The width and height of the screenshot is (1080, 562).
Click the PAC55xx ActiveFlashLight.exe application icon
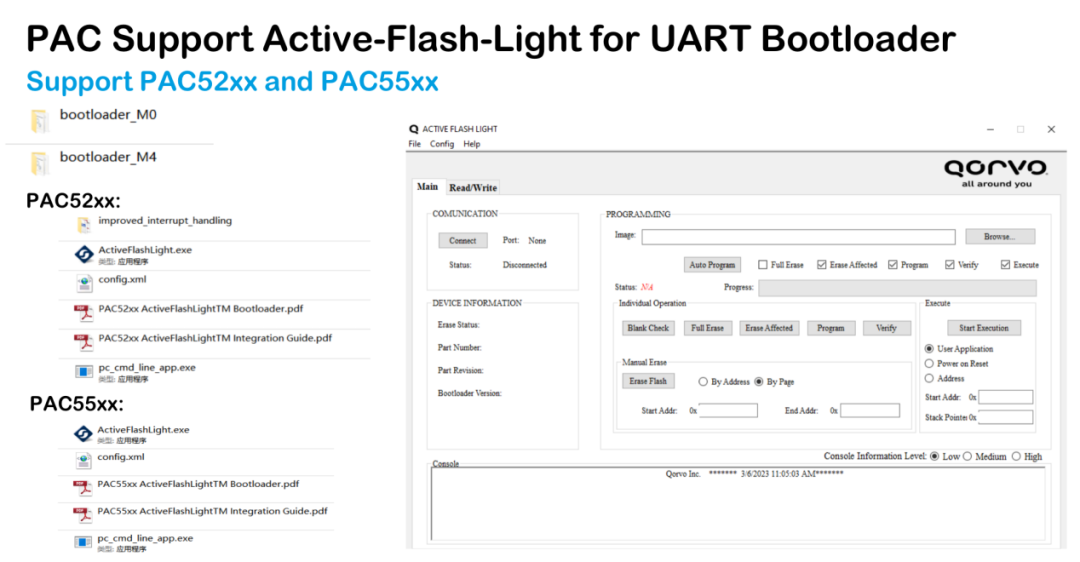83,433
